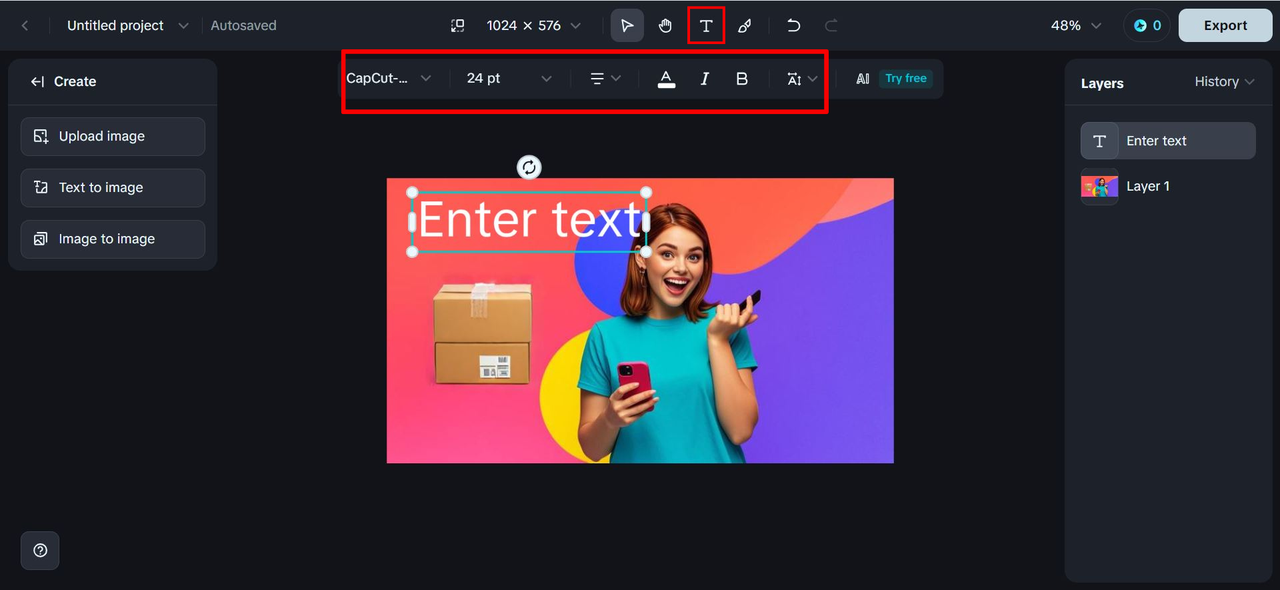Switch to the Layers tab
Viewport: 1280px width, 590px height.
[1102, 84]
